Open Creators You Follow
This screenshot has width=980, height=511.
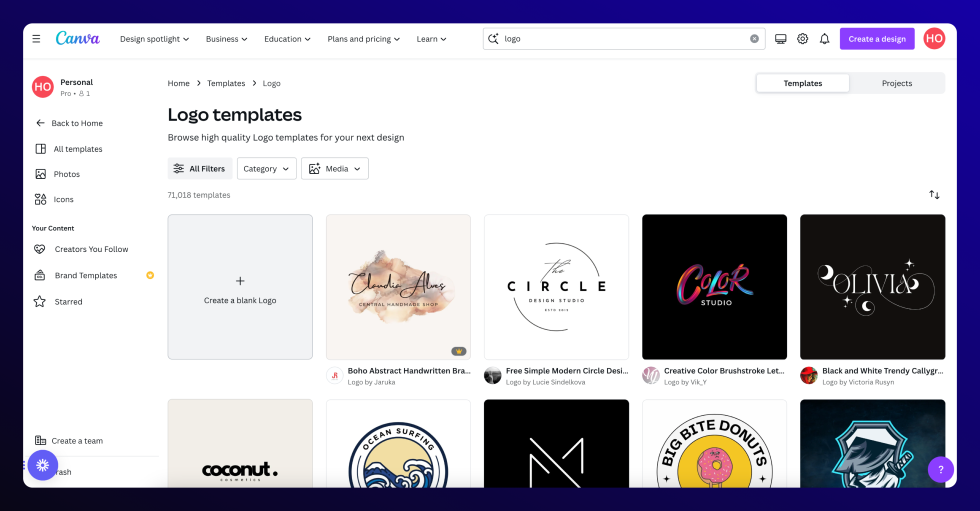tap(91, 249)
